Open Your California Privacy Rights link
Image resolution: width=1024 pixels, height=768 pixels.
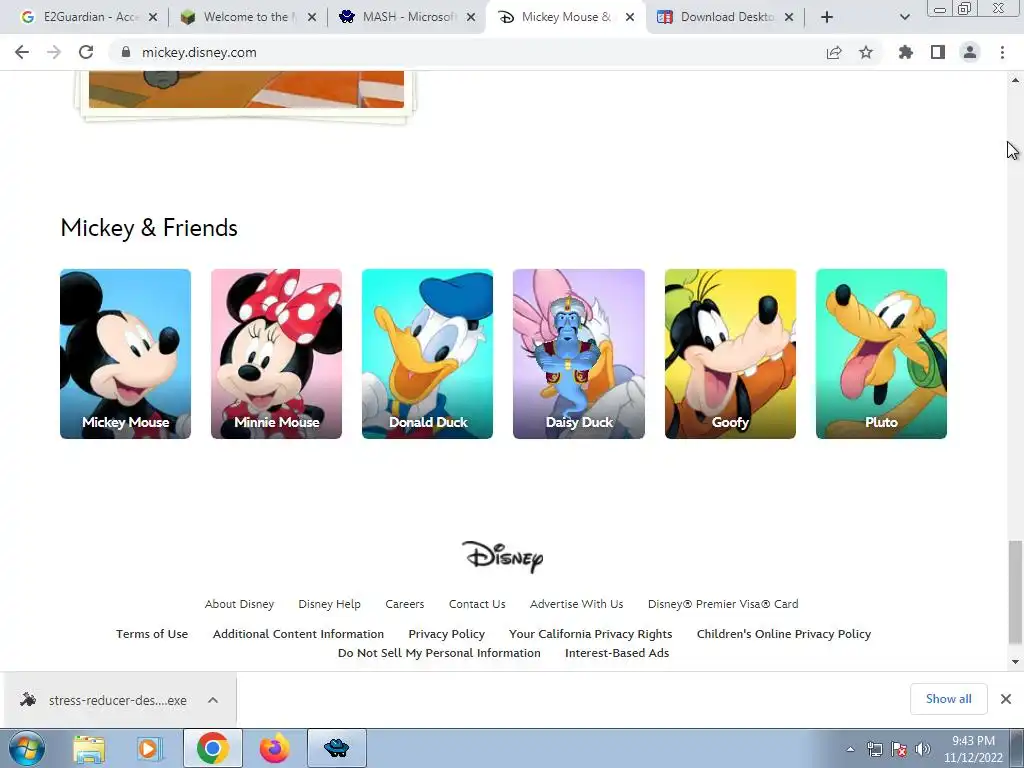pos(590,633)
